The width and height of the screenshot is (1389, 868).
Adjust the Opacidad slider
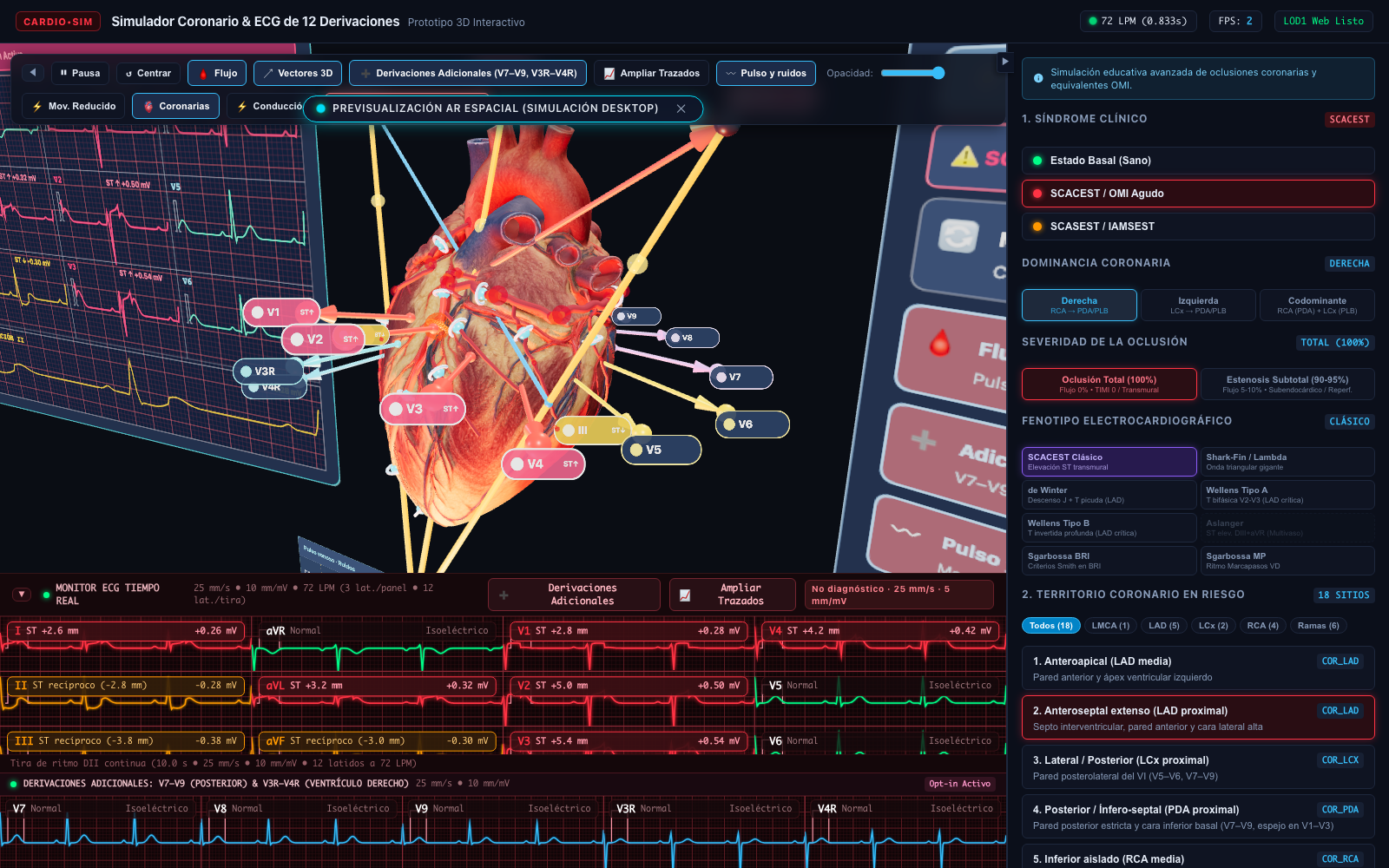pos(912,73)
